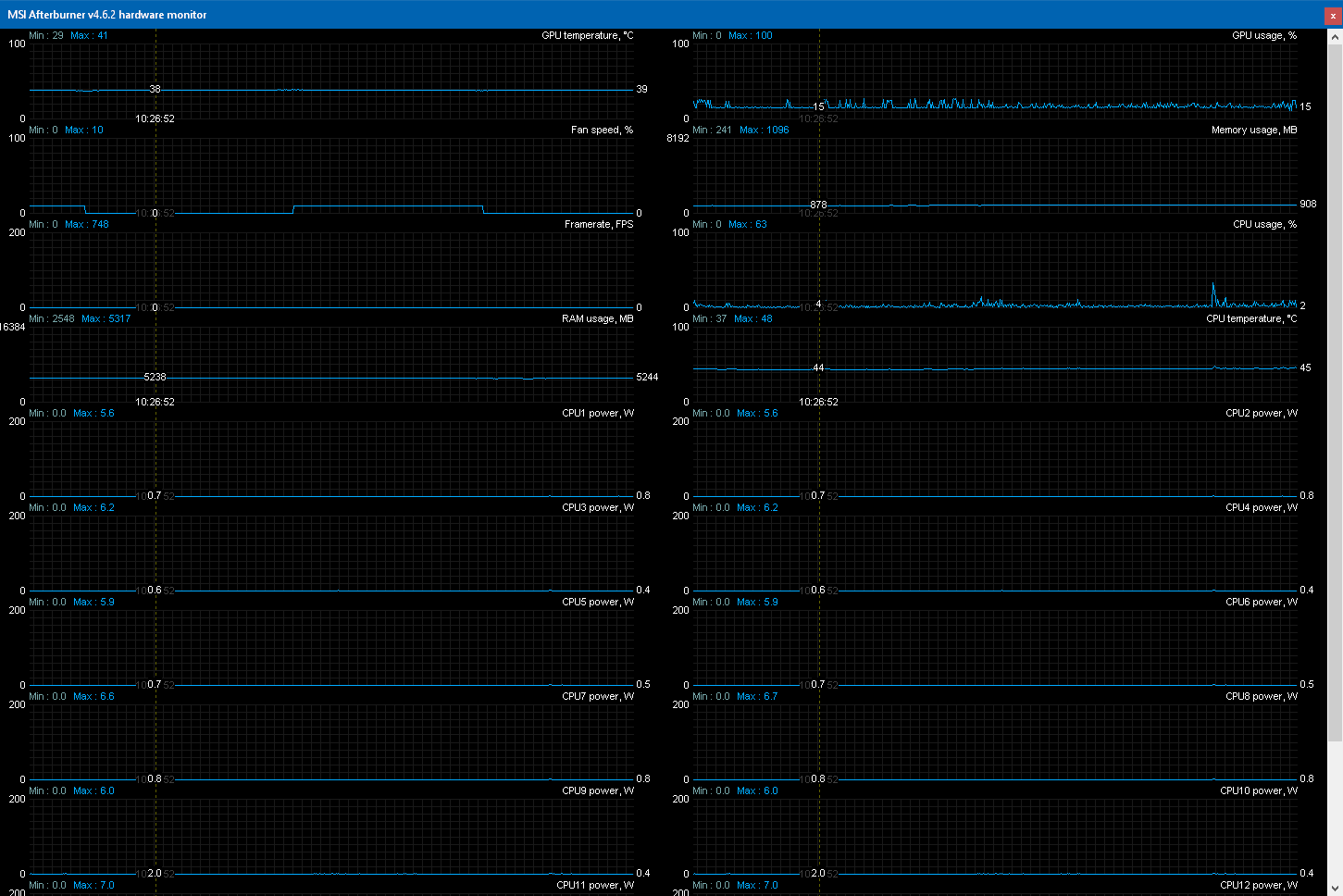Select the 'RAM usage, MB' graph label

[598, 319]
